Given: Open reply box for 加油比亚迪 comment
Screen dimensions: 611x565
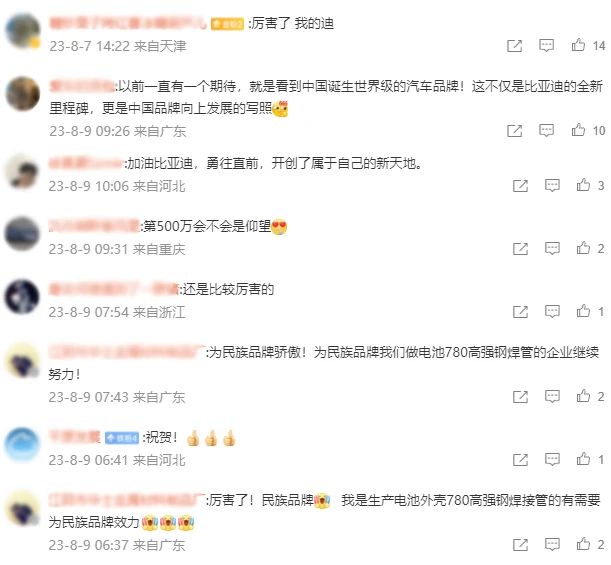Looking at the screenshot, I should (x=552, y=185).
